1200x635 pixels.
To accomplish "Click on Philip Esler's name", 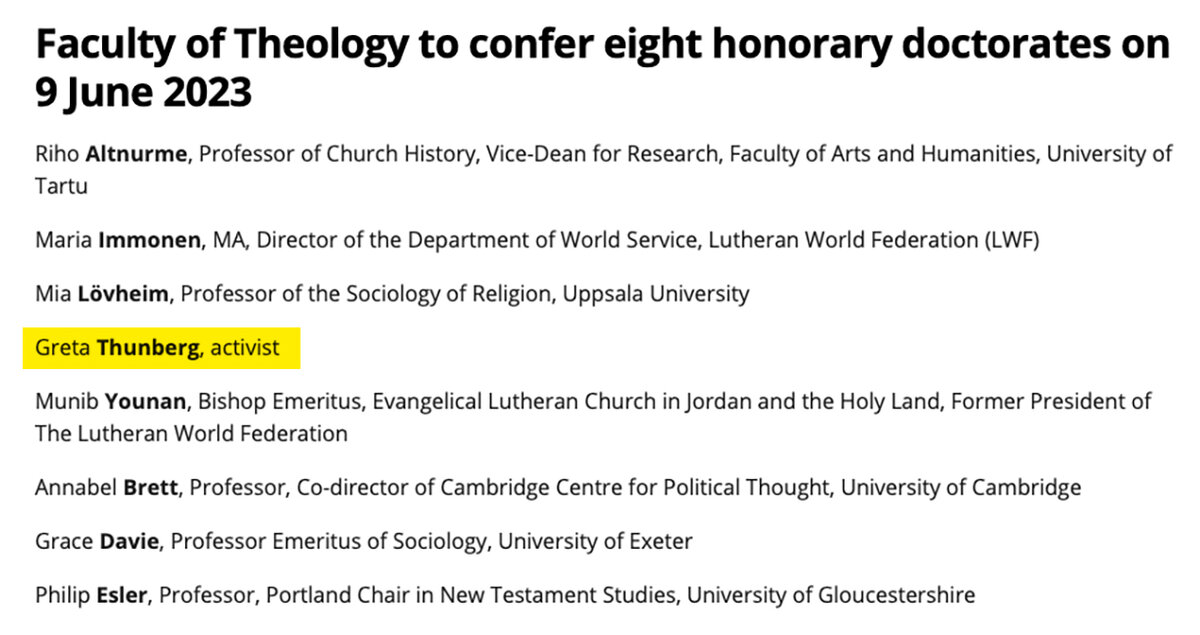I will (92, 595).
